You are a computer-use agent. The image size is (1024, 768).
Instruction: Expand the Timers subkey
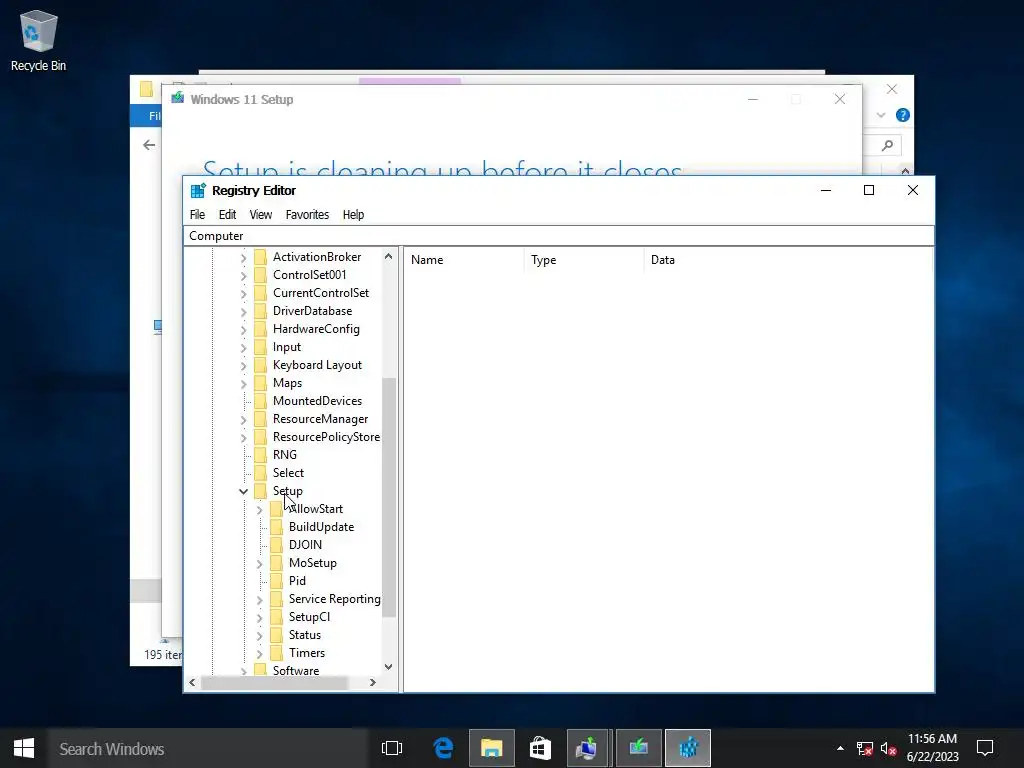tap(259, 653)
